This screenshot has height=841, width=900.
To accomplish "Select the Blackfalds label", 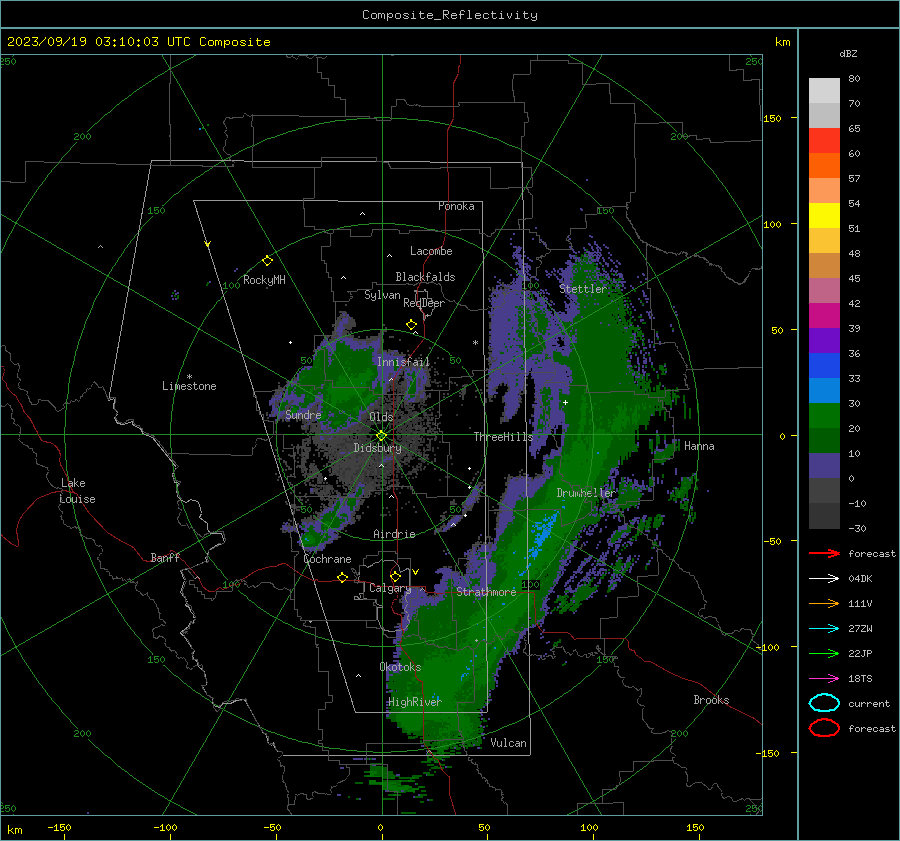I will point(425,277).
